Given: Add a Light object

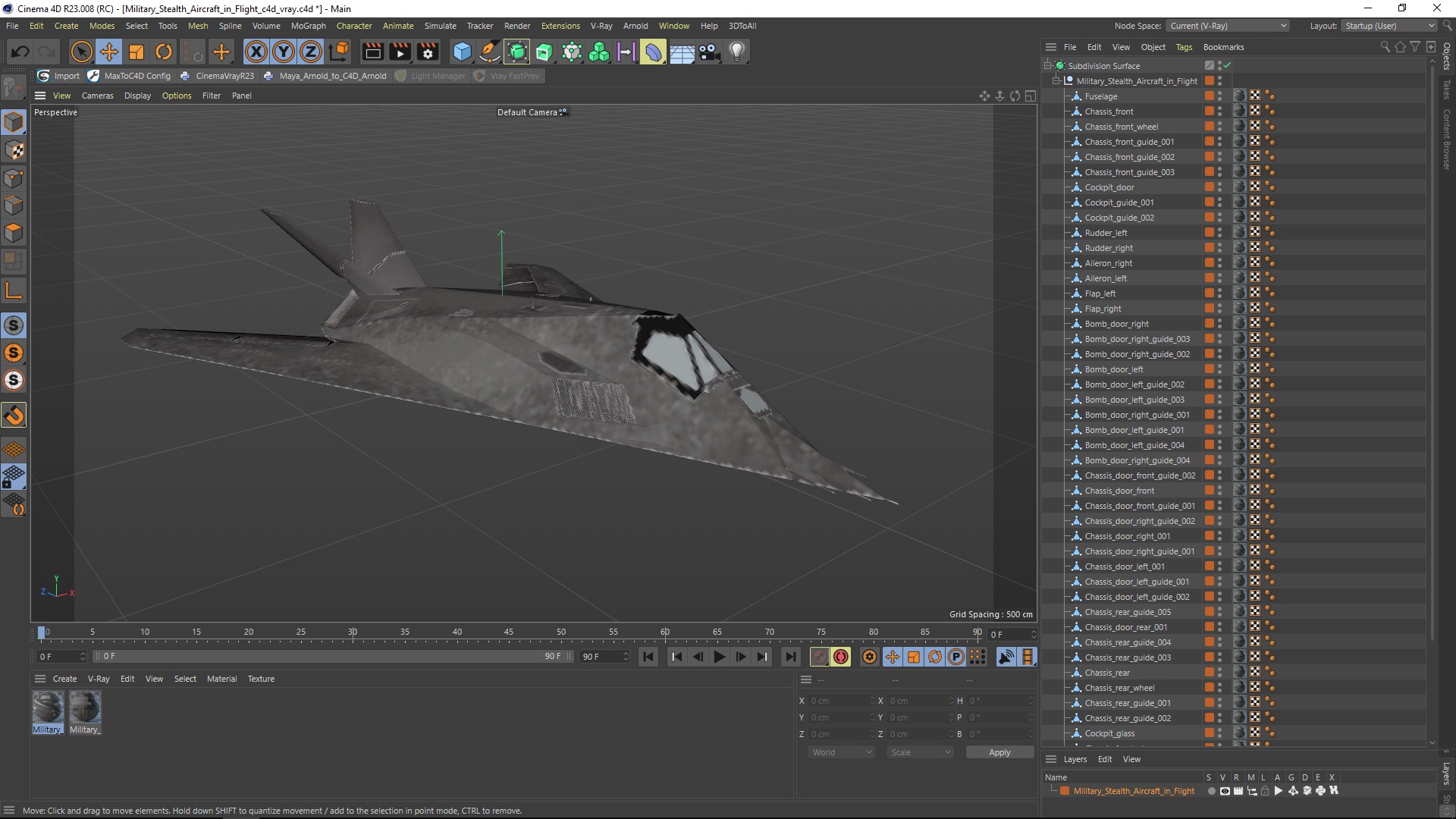Looking at the screenshot, I should tap(737, 52).
